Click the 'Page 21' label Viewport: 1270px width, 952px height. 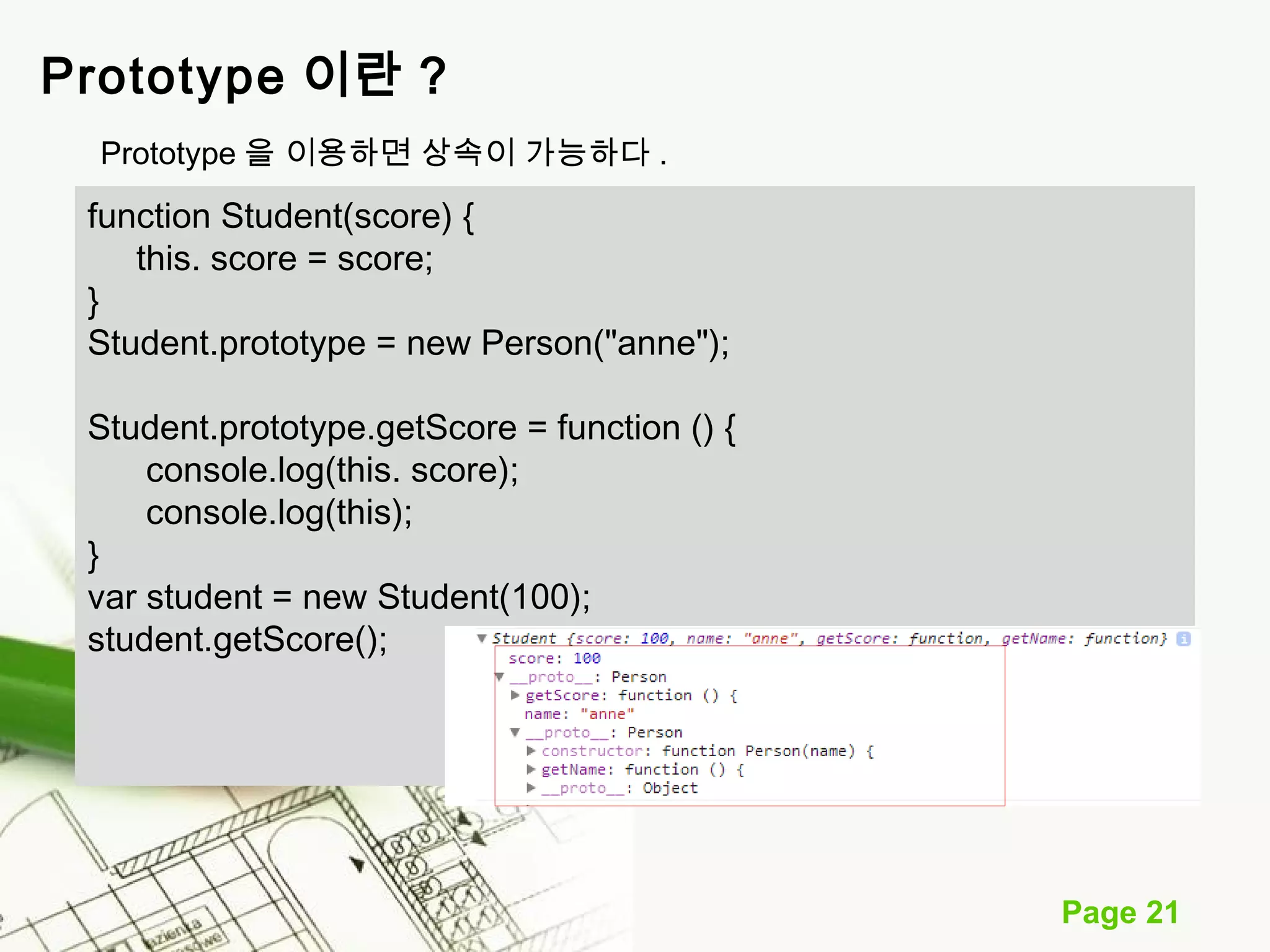1120,912
